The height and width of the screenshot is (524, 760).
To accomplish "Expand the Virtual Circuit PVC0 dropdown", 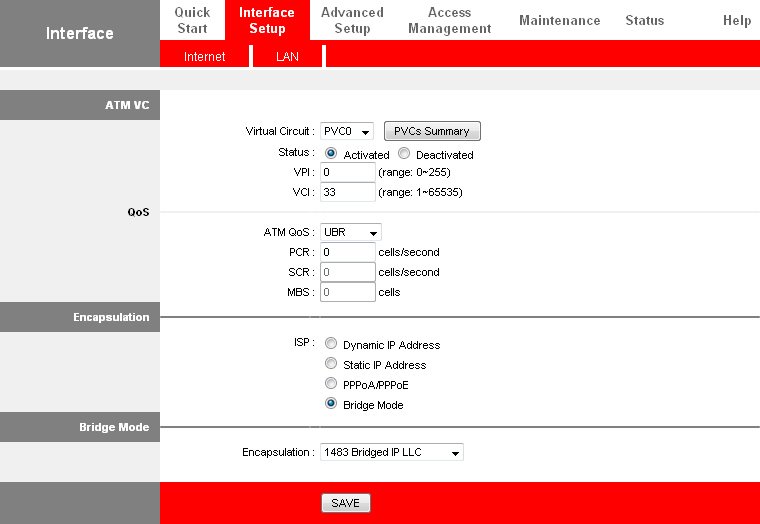I will [x=347, y=132].
